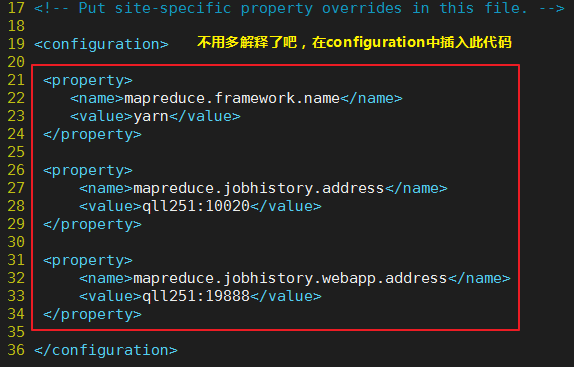
Task: Click the </name> closing tag on line 27
Action: pos(416,188)
